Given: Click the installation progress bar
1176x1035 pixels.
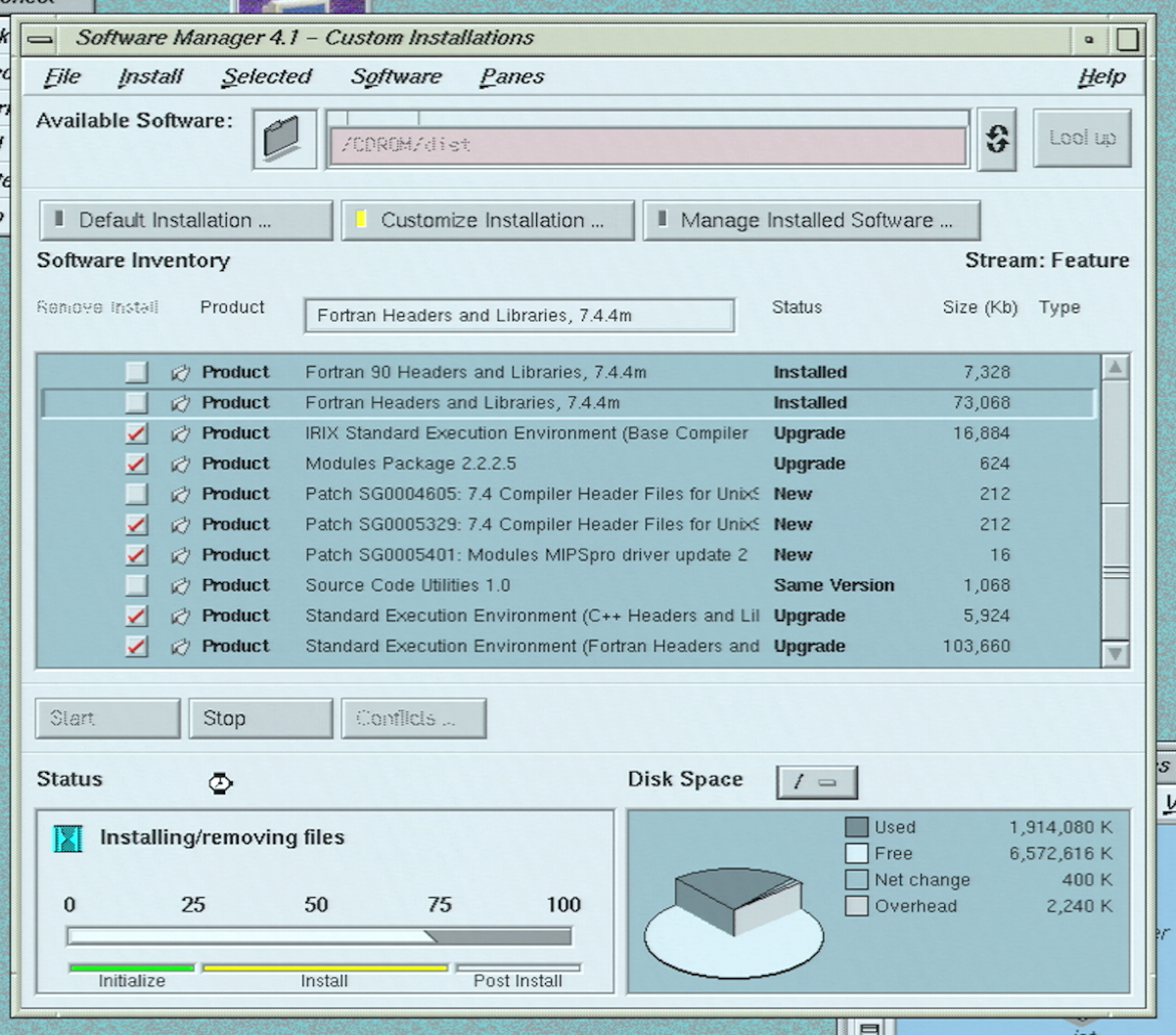Looking at the screenshot, I should (x=318, y=936).
